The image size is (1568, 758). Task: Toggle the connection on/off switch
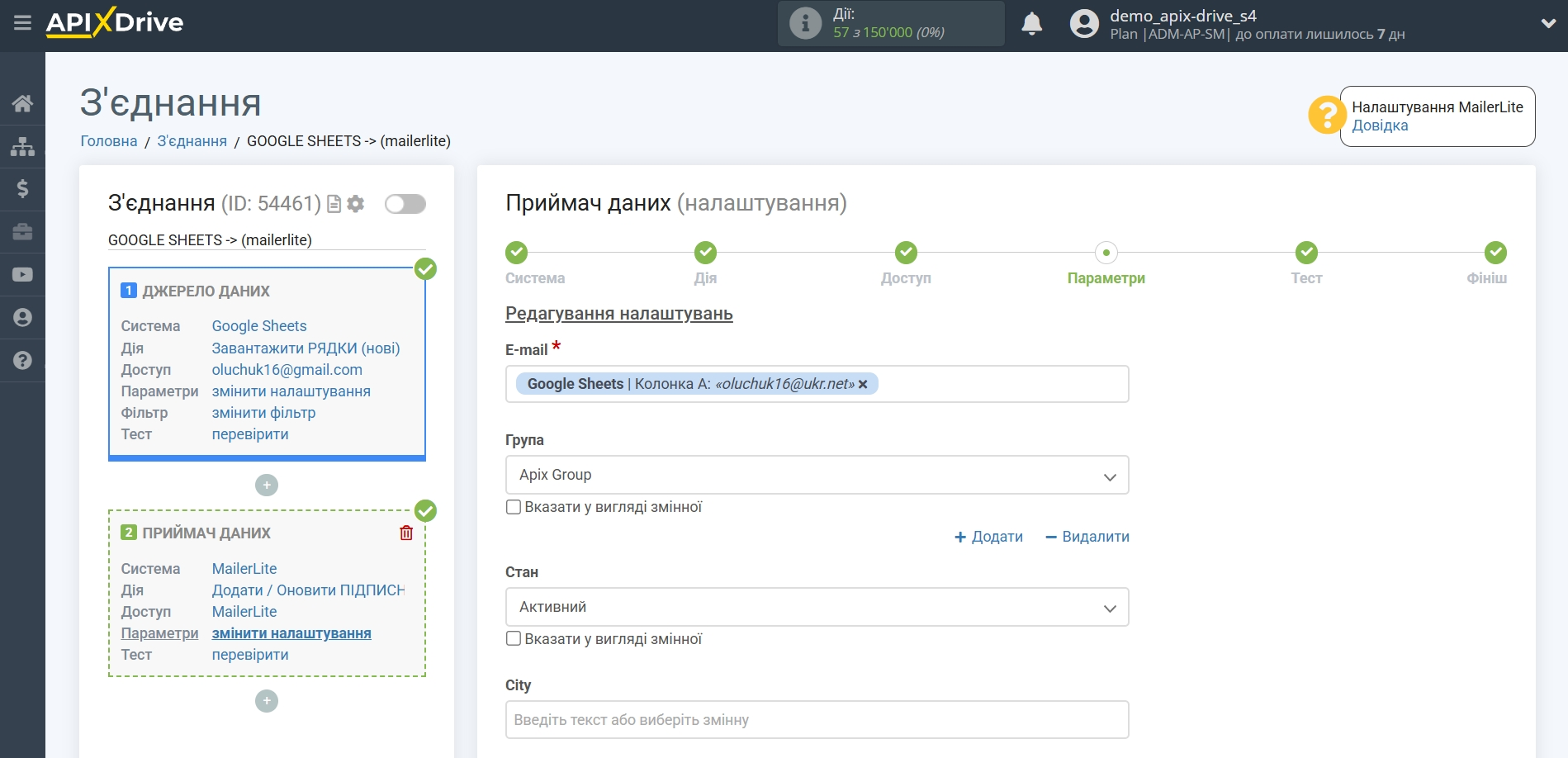(x=405, y=204)
